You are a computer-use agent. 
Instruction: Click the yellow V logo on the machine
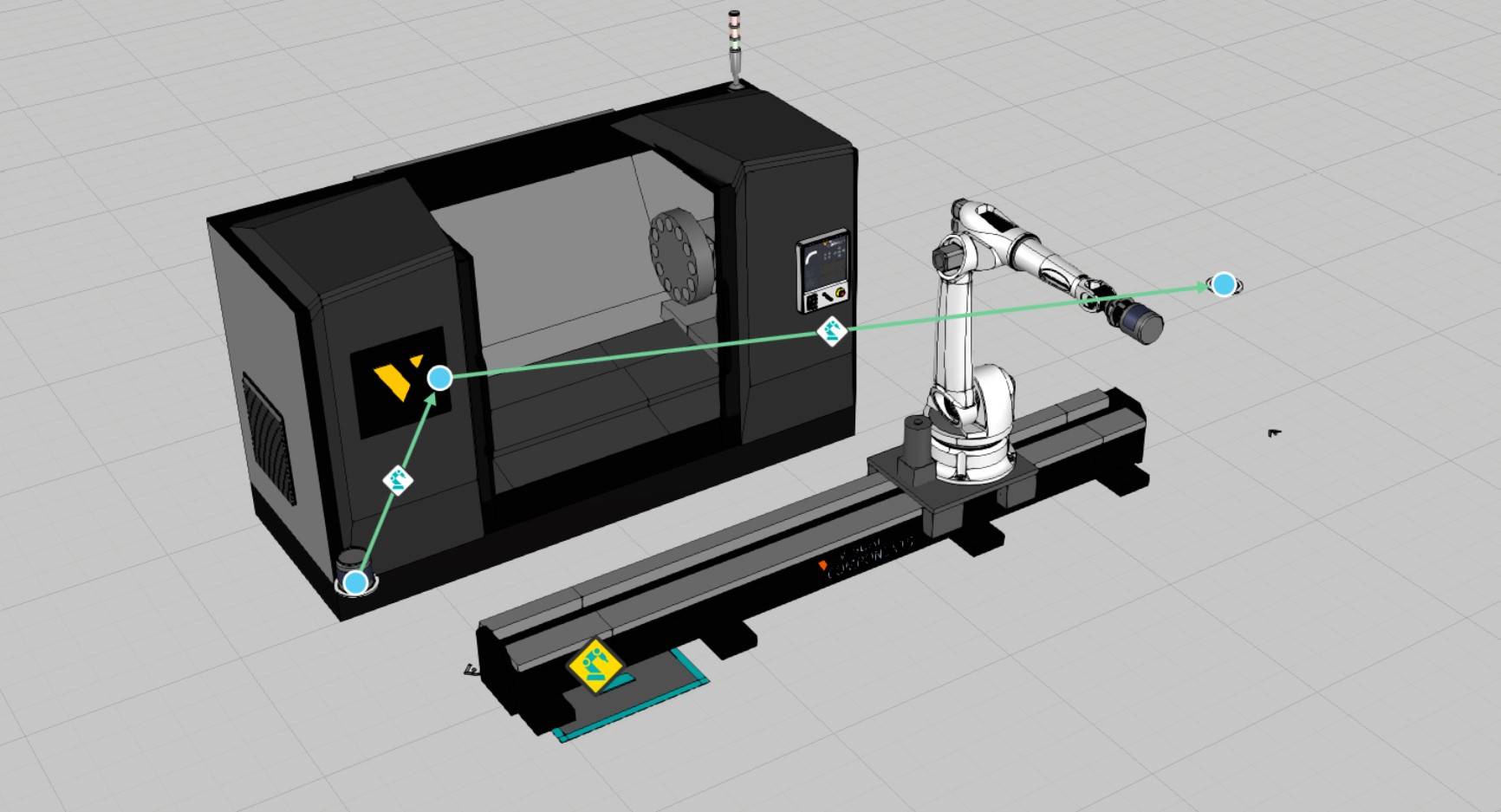[x=398, y=379]
